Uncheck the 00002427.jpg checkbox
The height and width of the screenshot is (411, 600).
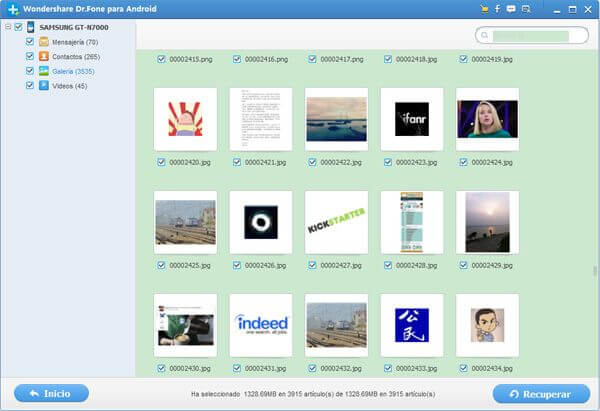(x=312, y=265)
